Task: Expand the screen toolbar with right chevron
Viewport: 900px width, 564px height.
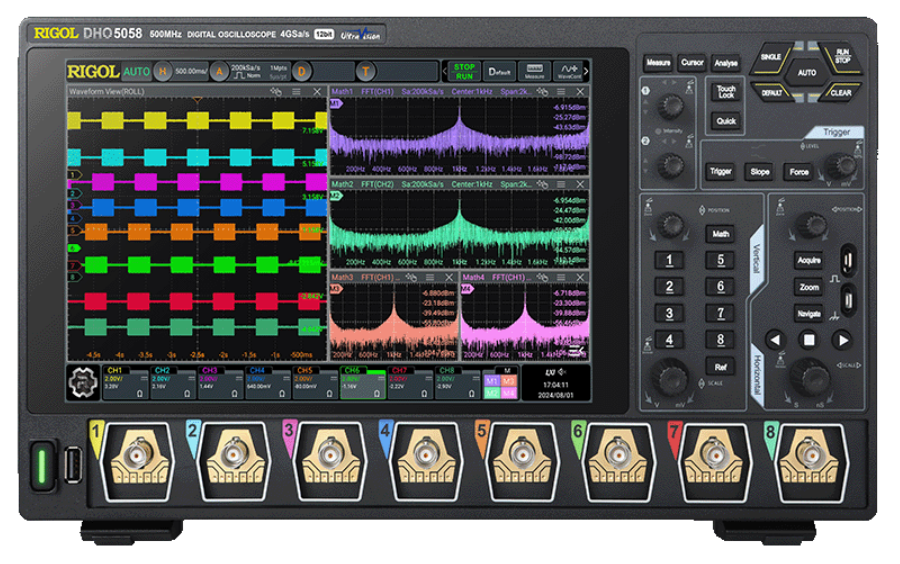Action: coord(586,72)
